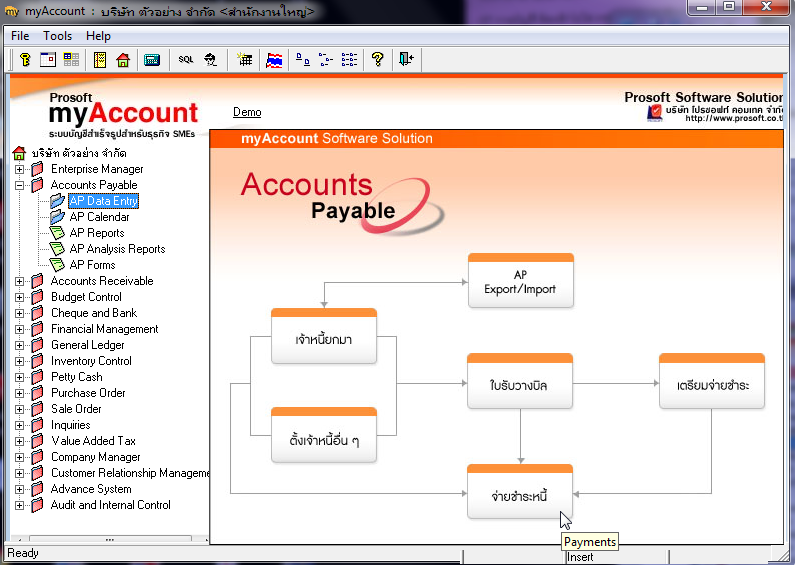
Task: Open the calculator toolbar icon
Action: coord(152,60)
